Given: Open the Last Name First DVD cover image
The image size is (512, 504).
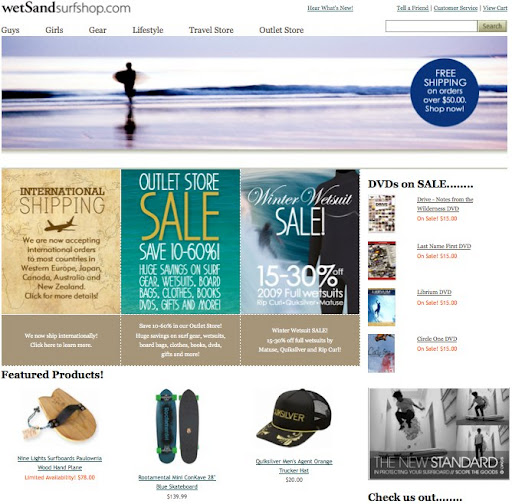Looking at the screenshot, I should 382,261.
